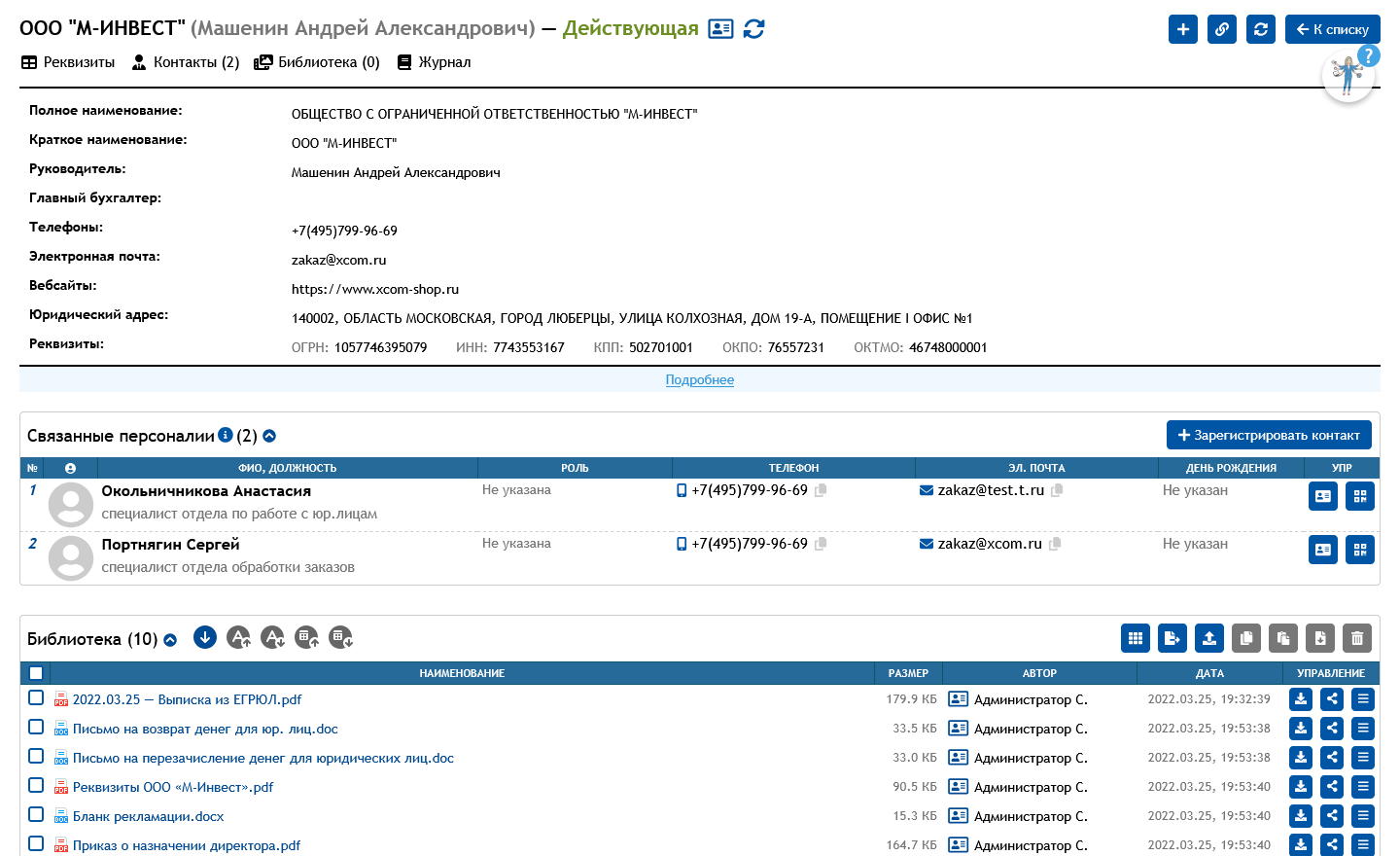Open the Контакты (2) tab
The width and height of the screenshot is (1400, 856).
(186, 62)
